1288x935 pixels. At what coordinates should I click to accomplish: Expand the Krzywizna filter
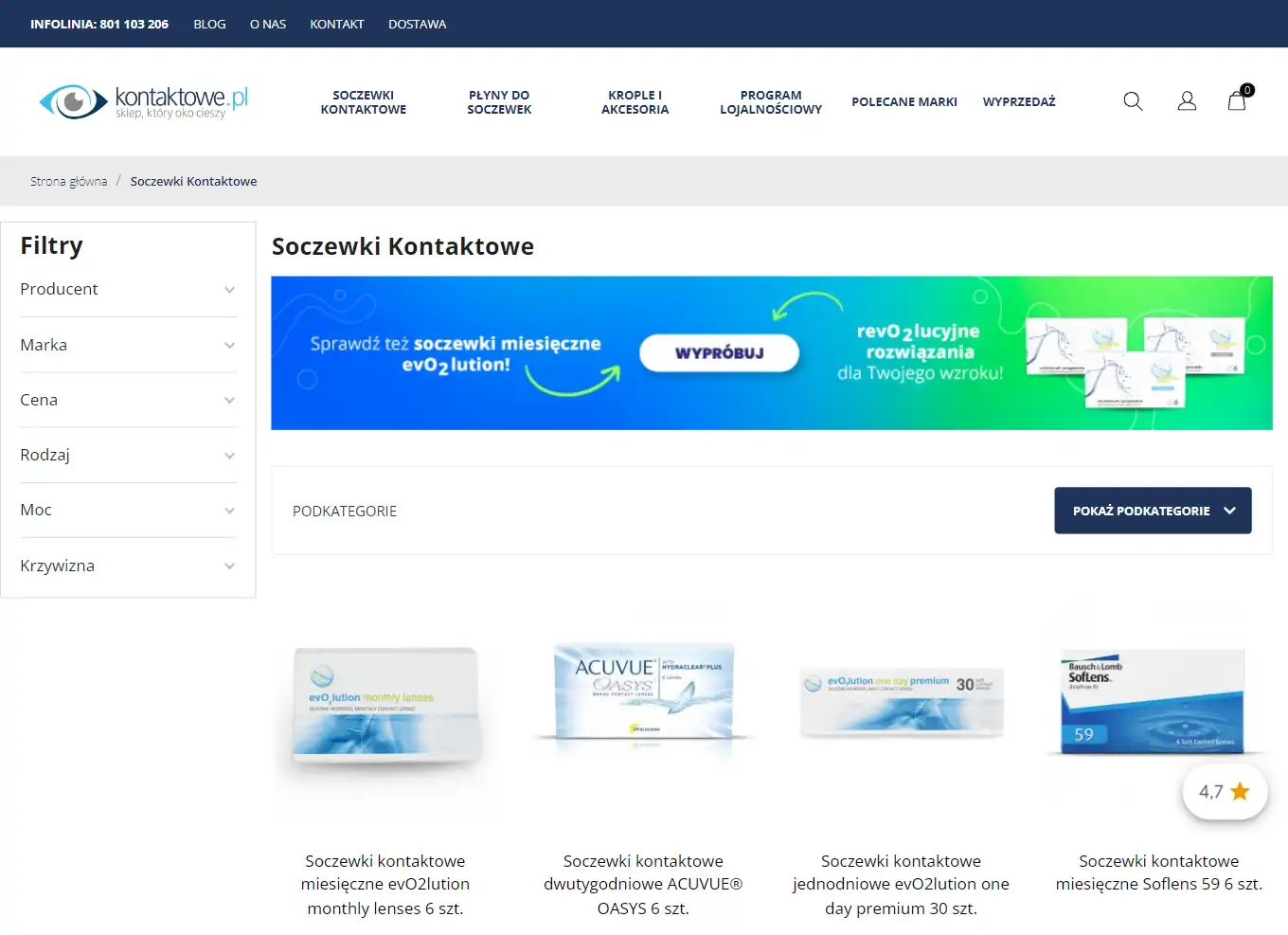pyautogui.click(x=128, y=566)
